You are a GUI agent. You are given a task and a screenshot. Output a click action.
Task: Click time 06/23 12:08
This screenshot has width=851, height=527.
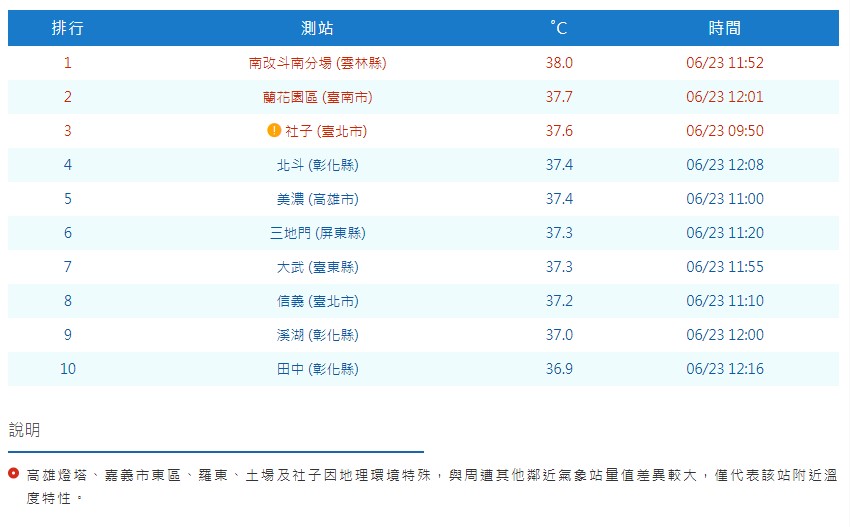point(725,164)
